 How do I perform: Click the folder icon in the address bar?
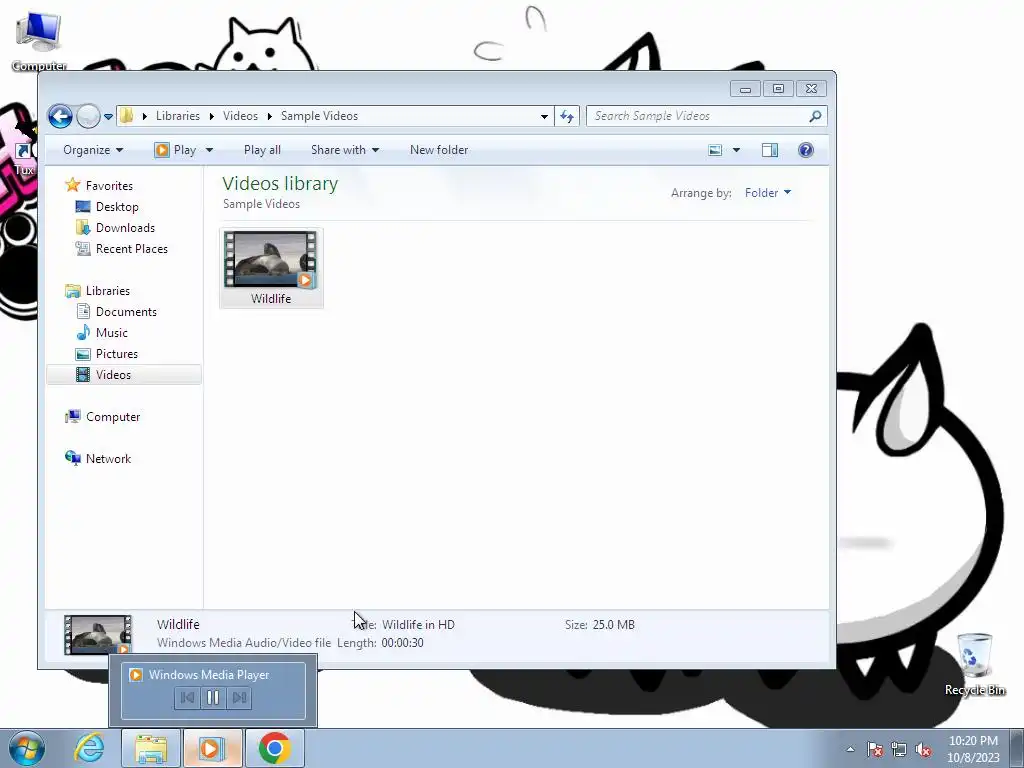(x=127, y=116)
